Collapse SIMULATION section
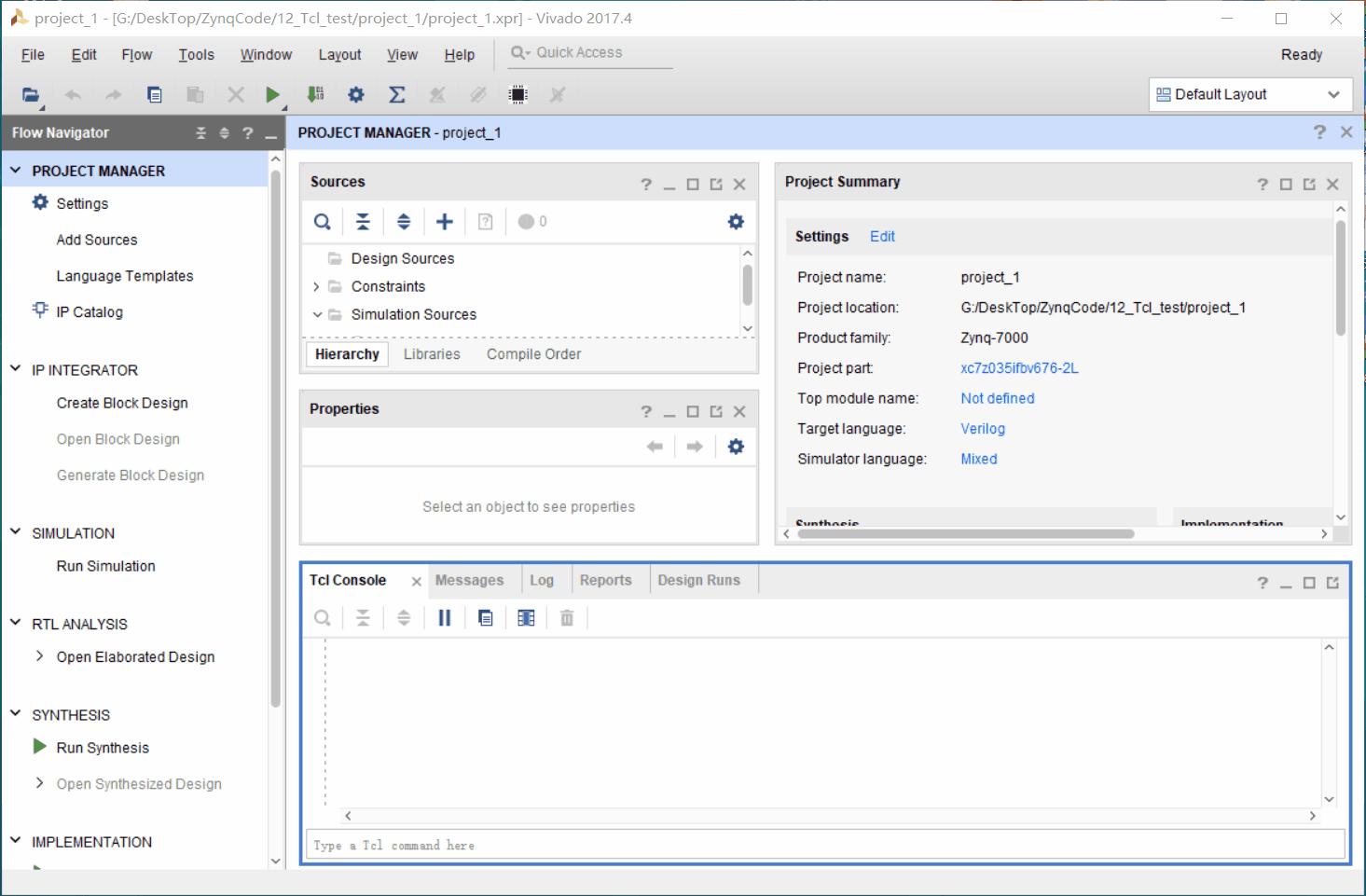 click(x=16, y=532)
